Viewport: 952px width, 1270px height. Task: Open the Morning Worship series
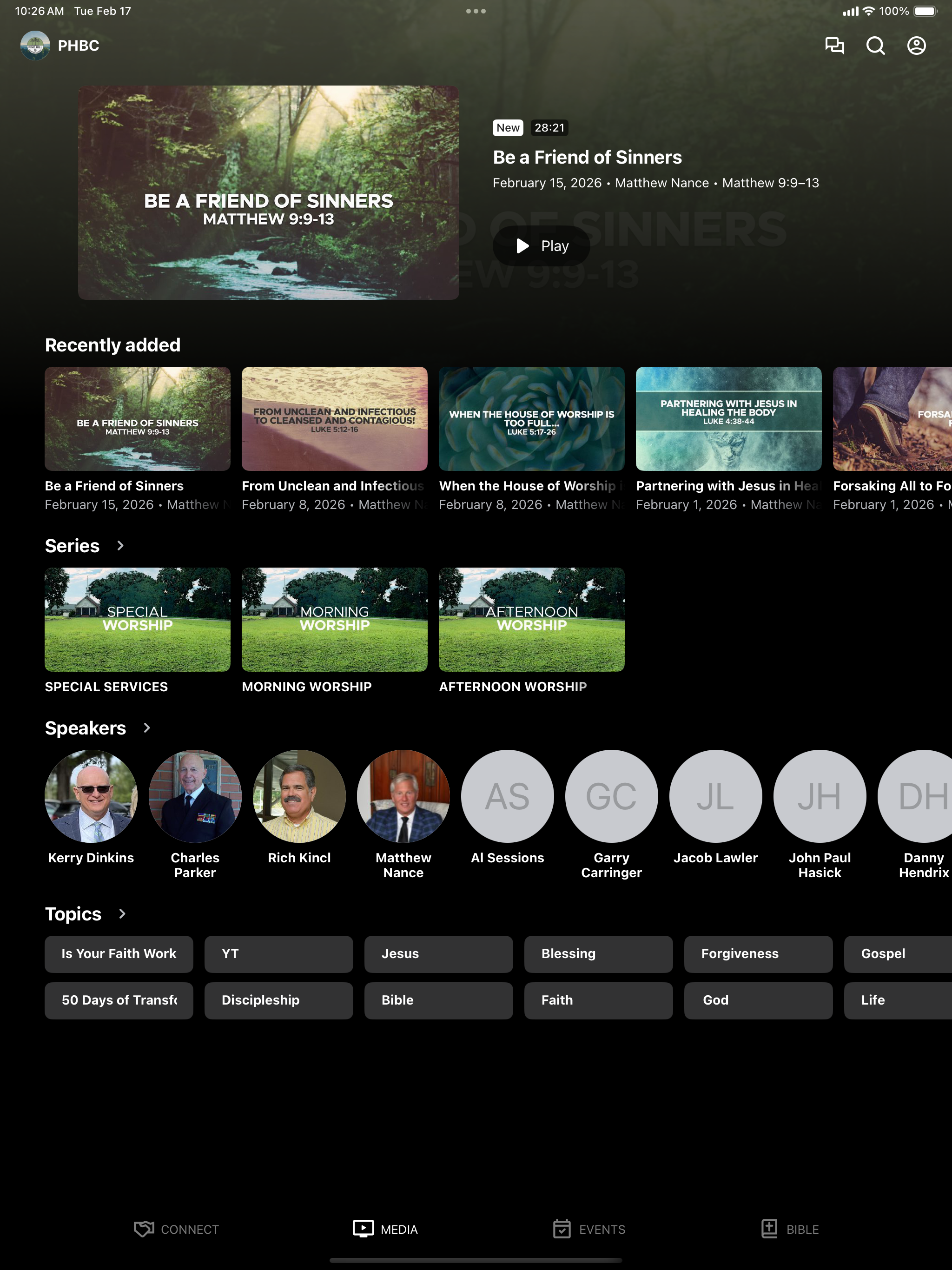click(335, 620)
